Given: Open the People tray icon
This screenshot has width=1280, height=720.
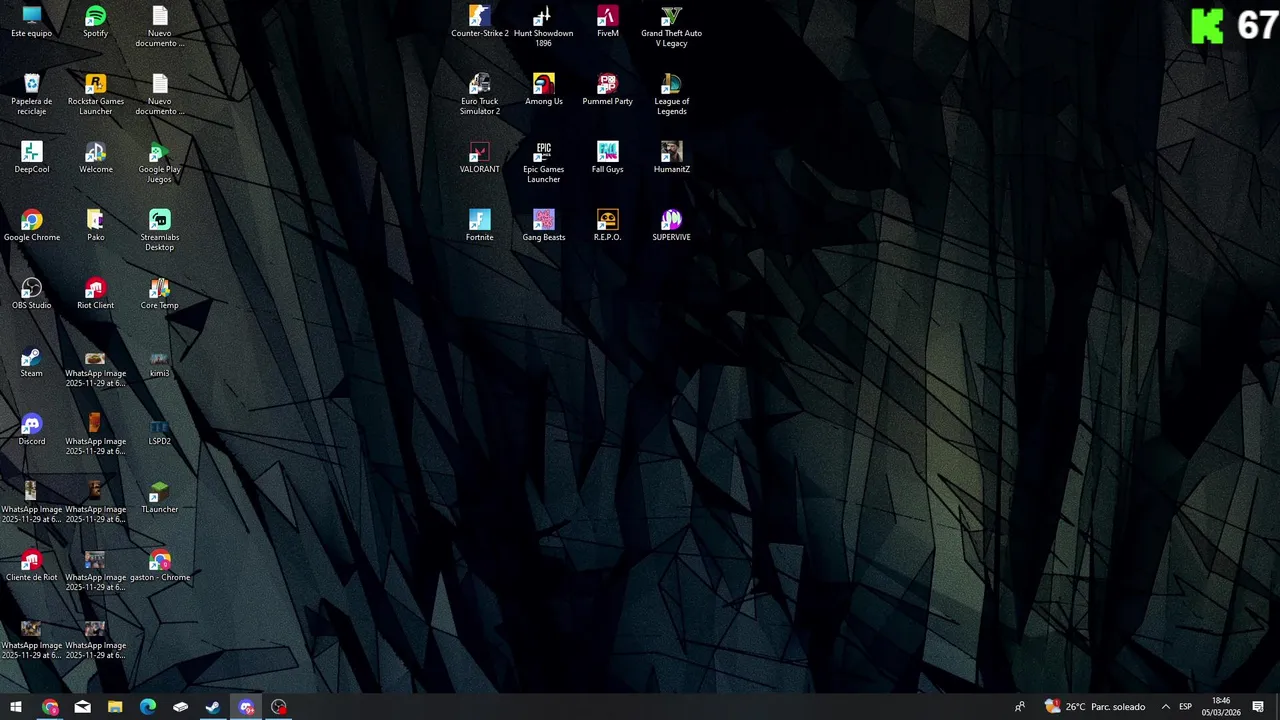Looking at the screenshot, I should tap(1019, 707).
